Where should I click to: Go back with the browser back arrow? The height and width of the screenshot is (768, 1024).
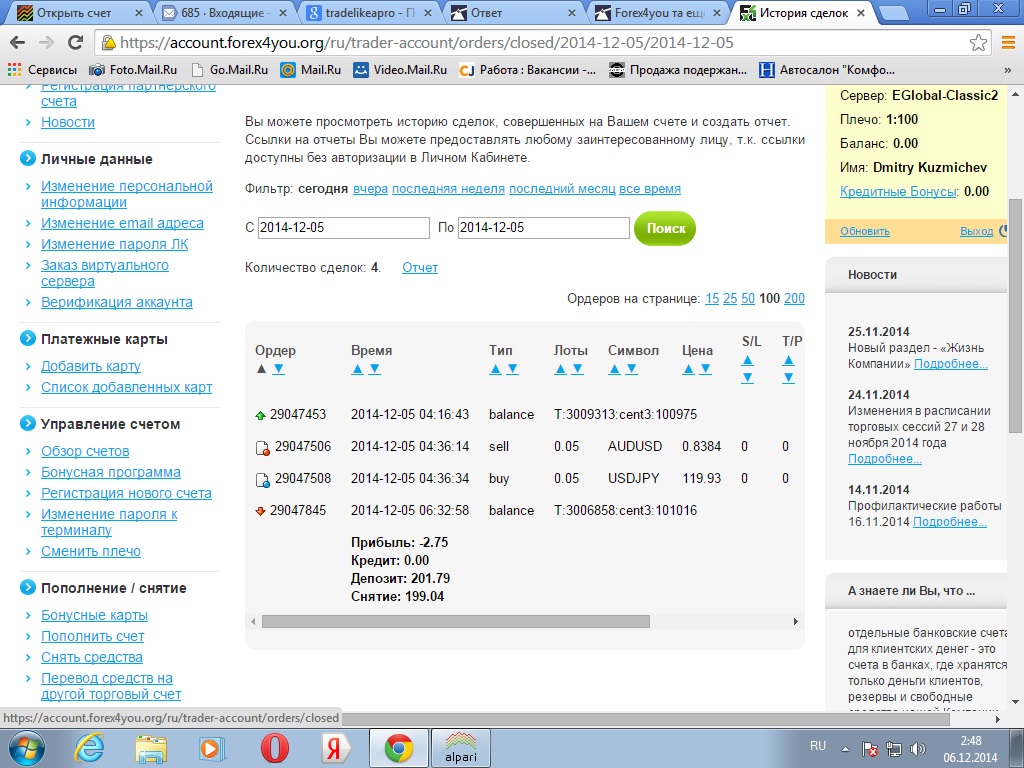click(18, 42)
